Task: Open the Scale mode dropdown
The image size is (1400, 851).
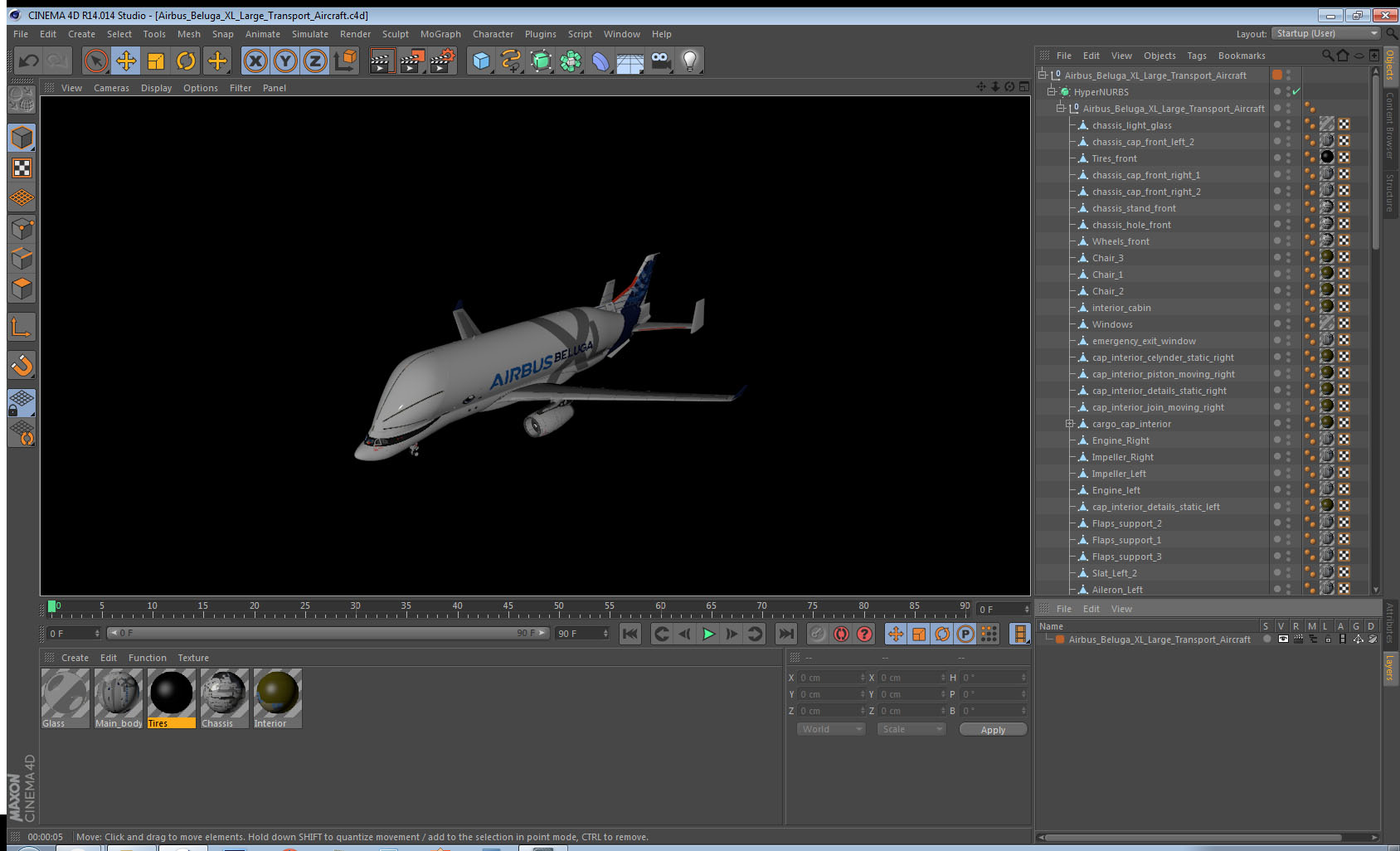Action: click(x=911, y=729)
